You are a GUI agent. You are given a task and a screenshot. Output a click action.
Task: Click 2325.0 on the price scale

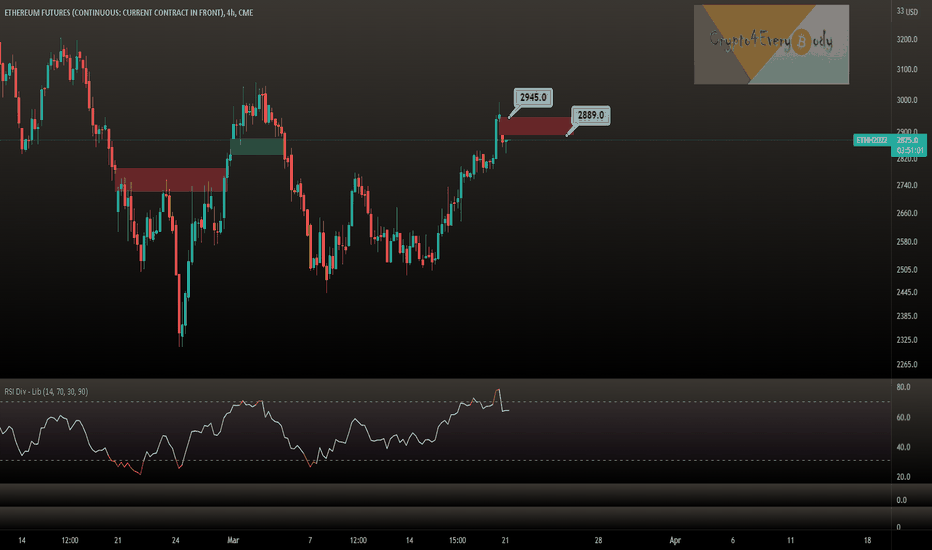(x=907, y=340)
